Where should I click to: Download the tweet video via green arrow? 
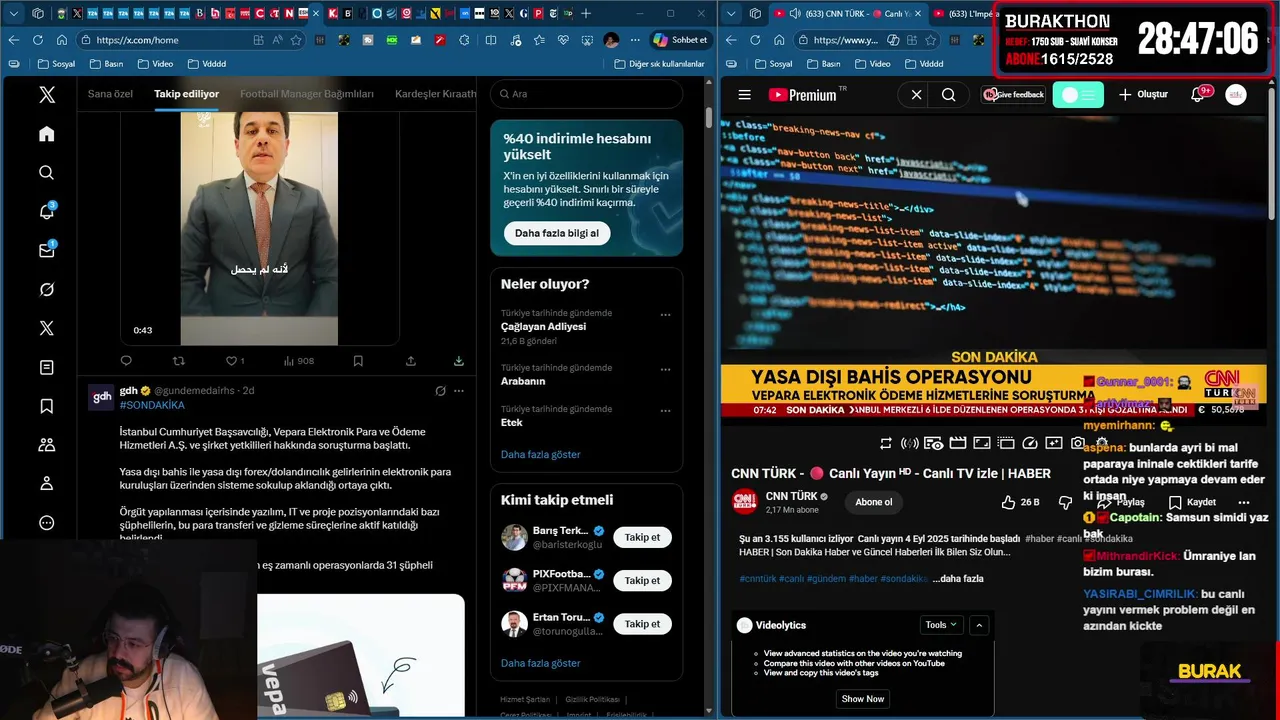click(459, 361)
